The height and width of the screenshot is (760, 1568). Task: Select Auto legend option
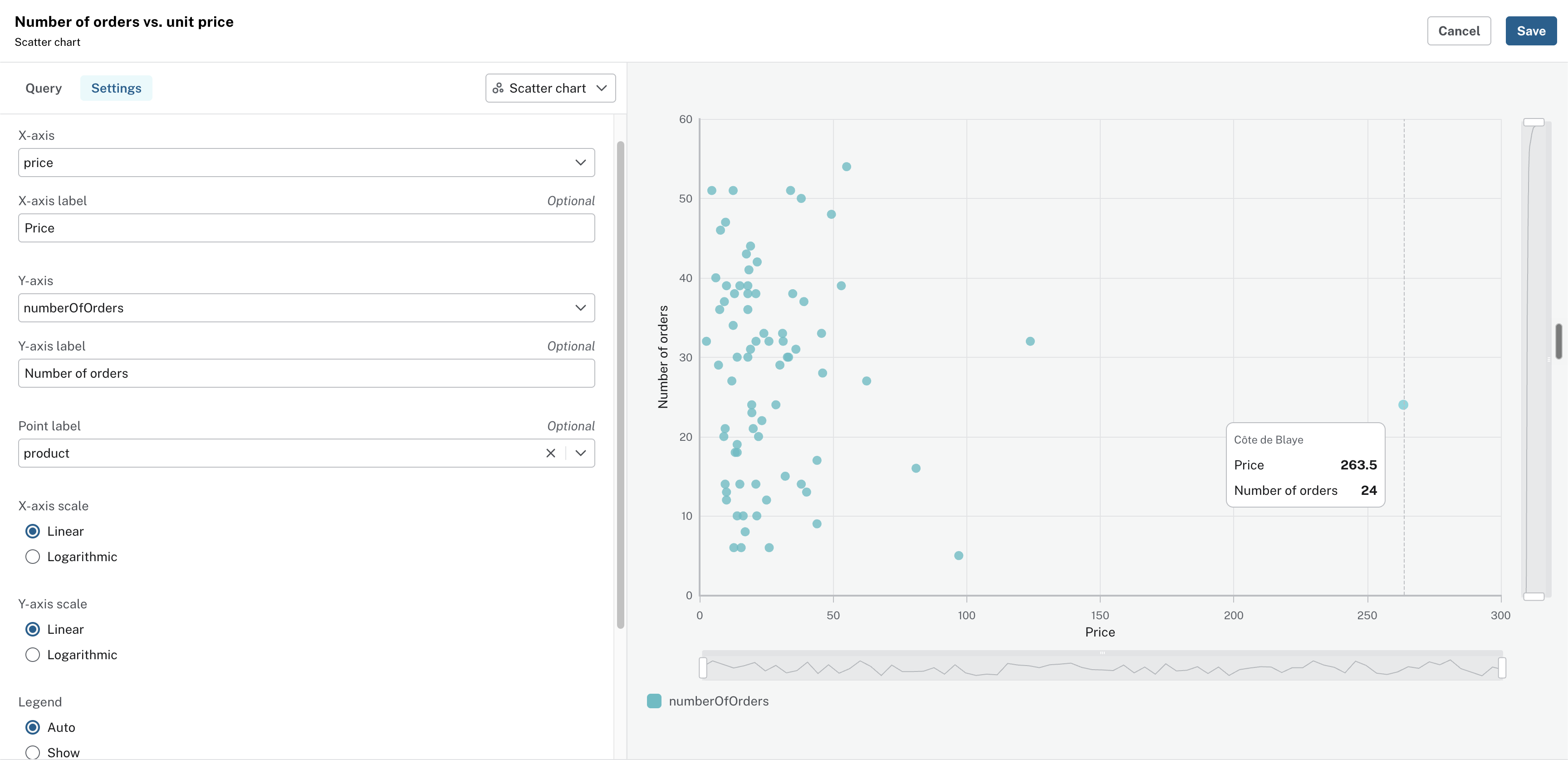click(33, 727)
